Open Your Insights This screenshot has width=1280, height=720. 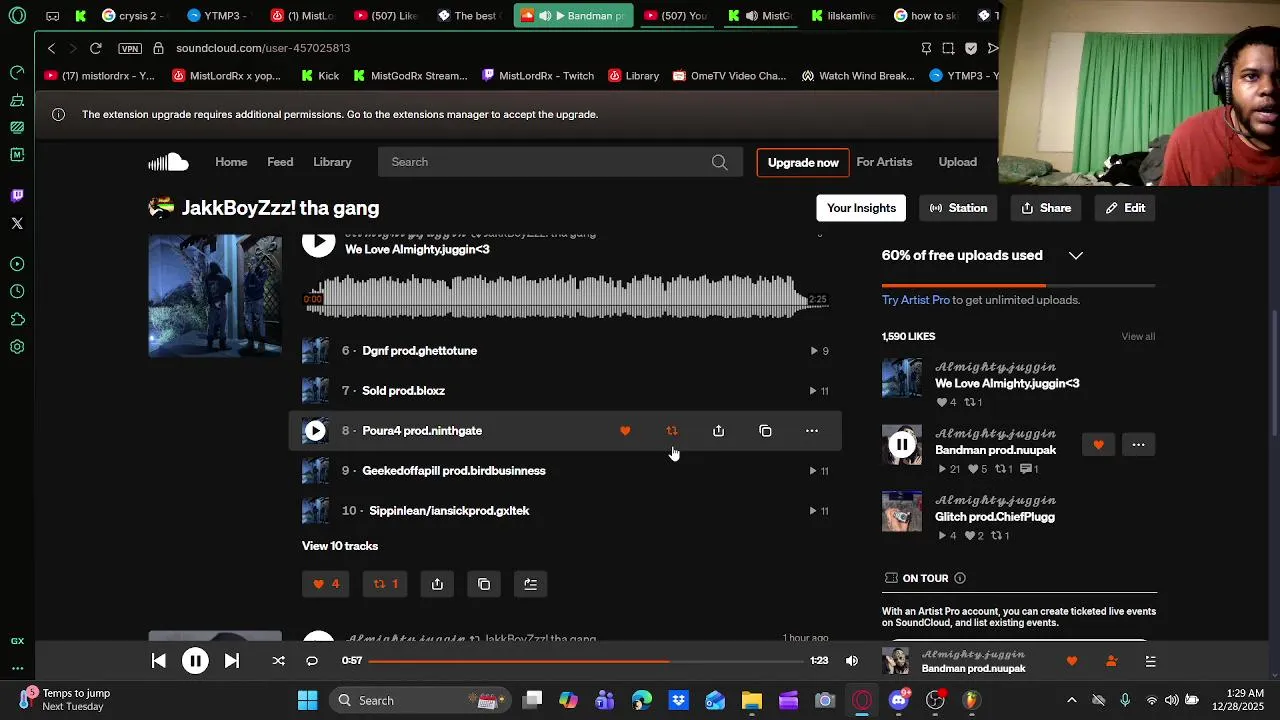861,208
